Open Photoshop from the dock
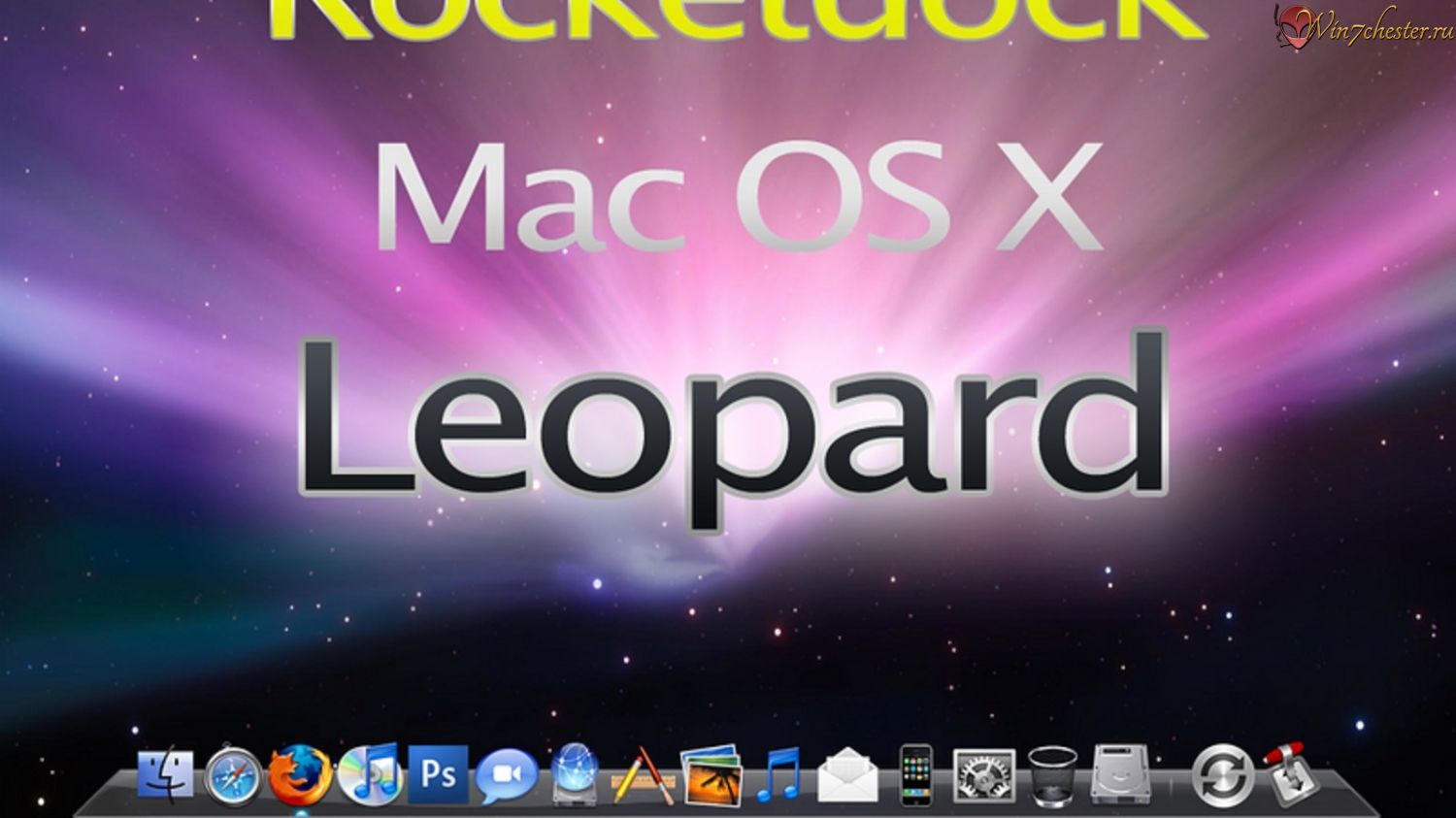Image resolution: width=1456 pixels, height=818 pixels. pyautogui.click(x=438, y=774)
